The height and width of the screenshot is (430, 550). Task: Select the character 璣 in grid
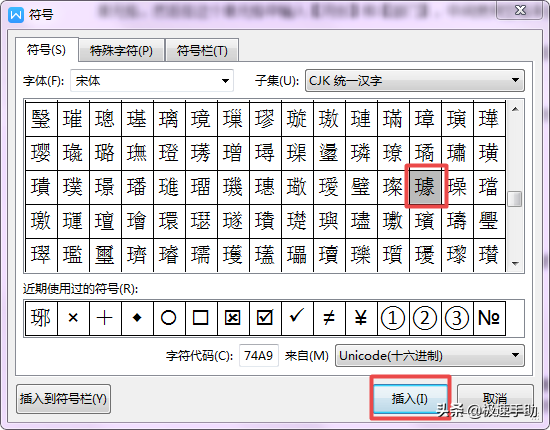click(x=233, y=187)
